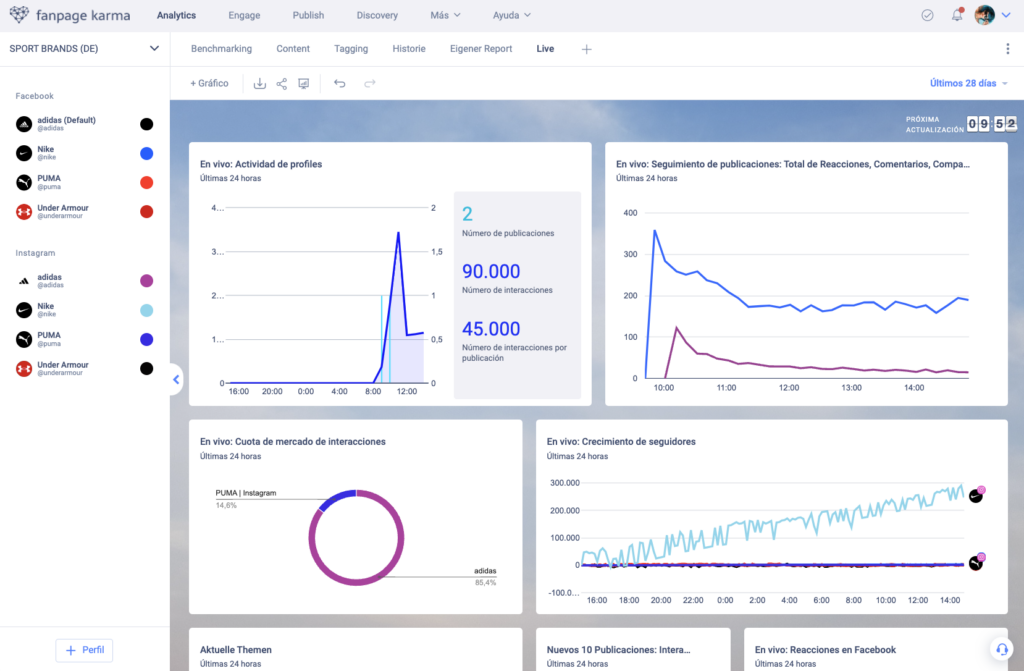Redo the dashboard change
The image size is (1024, 671).
(x=370, y=84)
